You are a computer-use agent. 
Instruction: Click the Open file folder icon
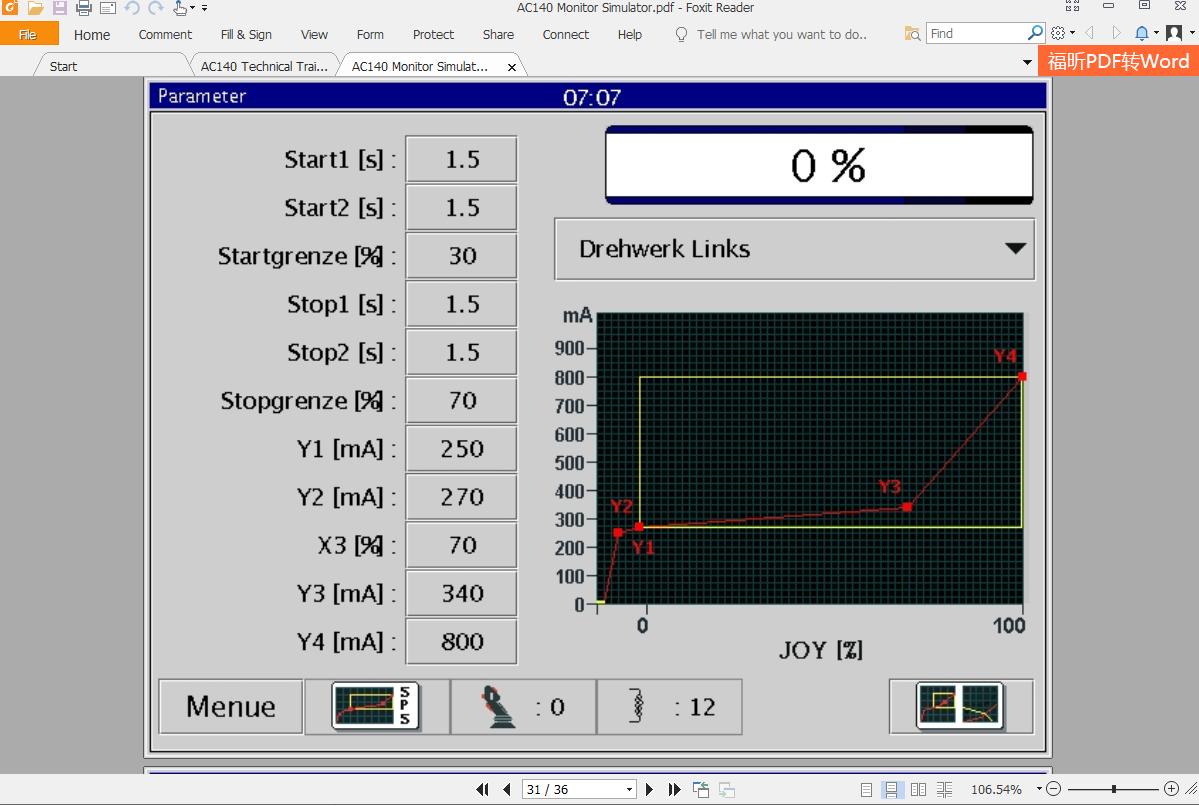click(35, 8)
